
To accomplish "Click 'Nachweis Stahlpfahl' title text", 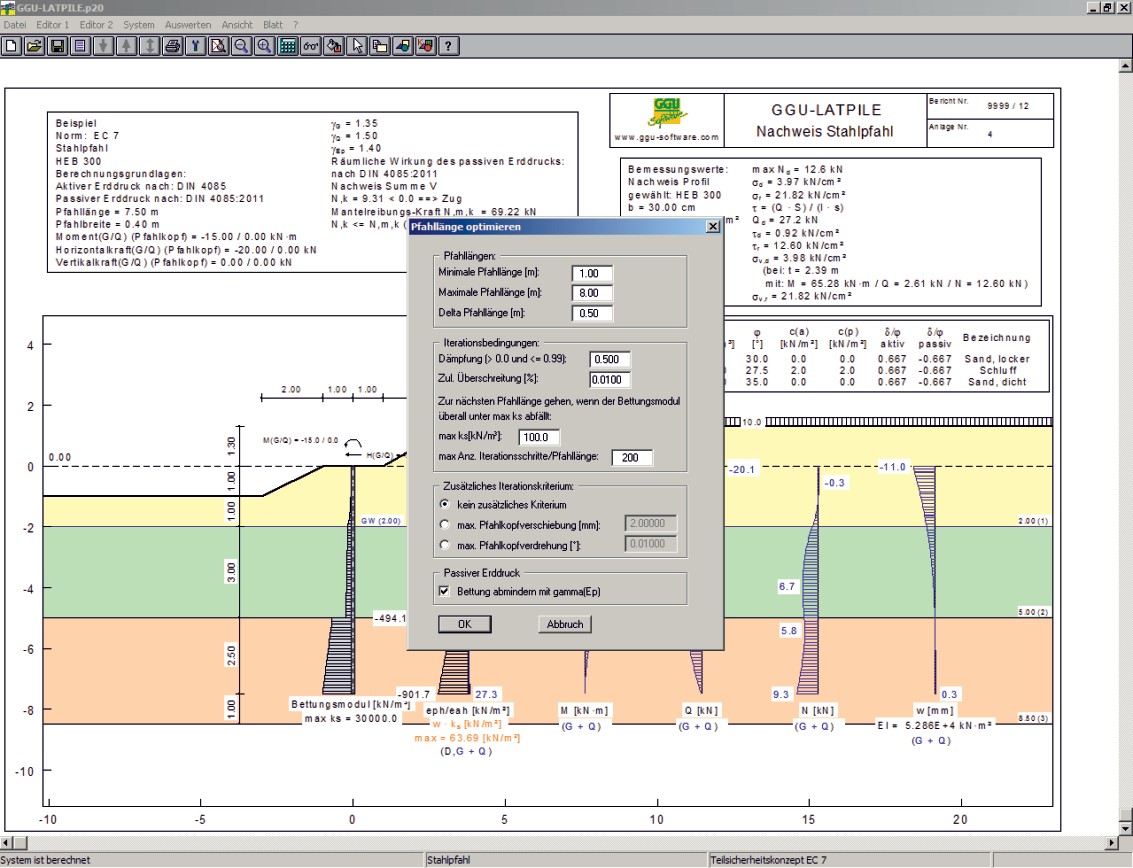I will pos(824,132).
